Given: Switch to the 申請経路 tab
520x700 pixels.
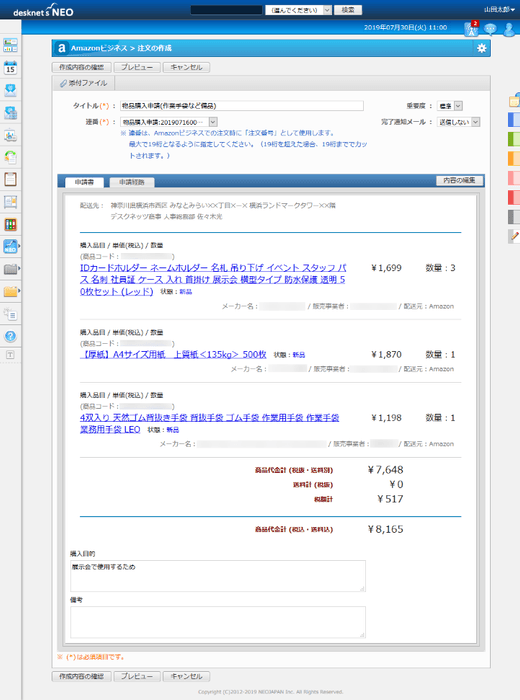Looking at the screenshot, I should (132, 182).
